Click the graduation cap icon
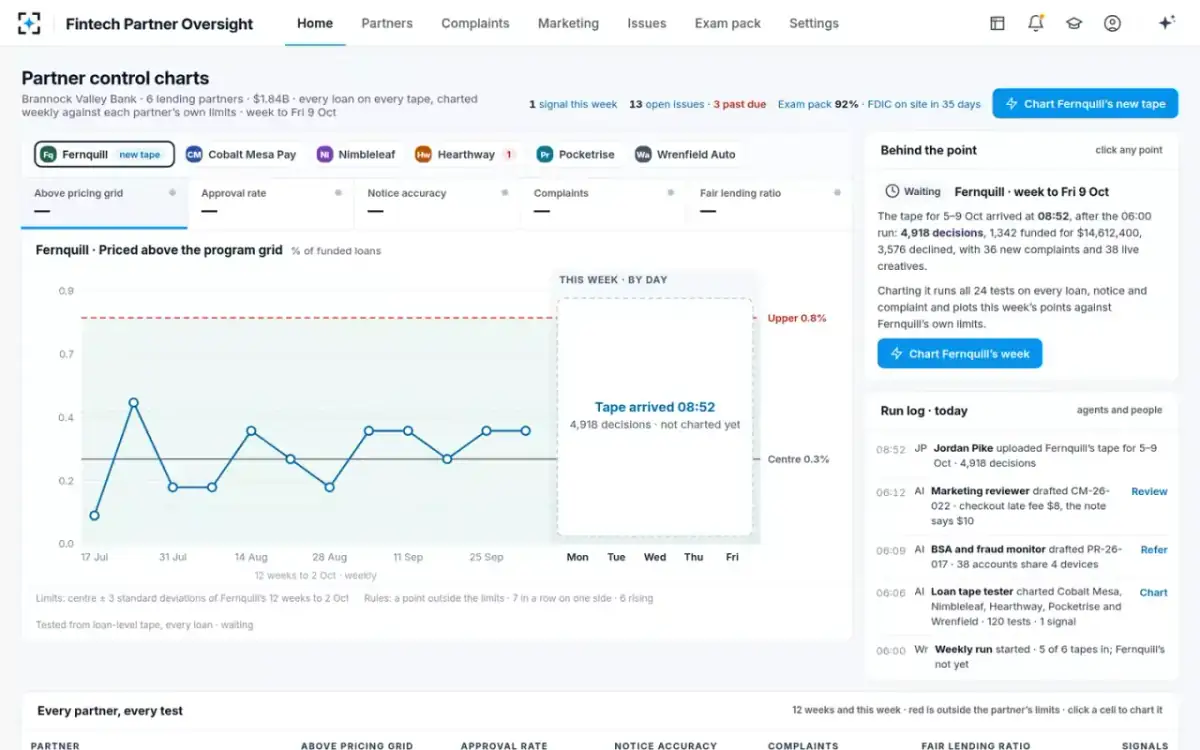This screenshot has width=1200, height=750. click(x=1074, y=23)
